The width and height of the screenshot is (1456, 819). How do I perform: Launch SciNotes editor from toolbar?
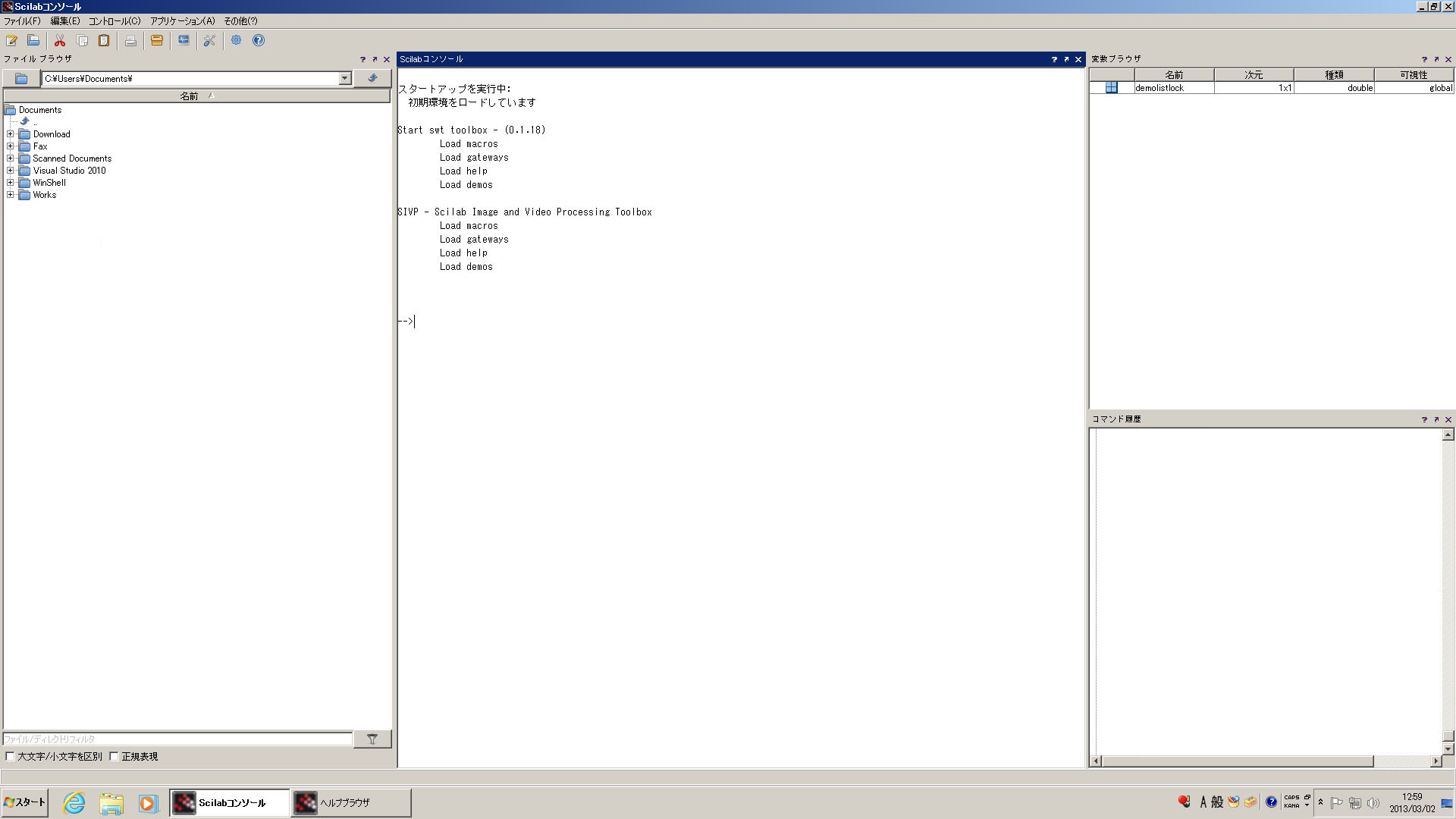(12, 41)
